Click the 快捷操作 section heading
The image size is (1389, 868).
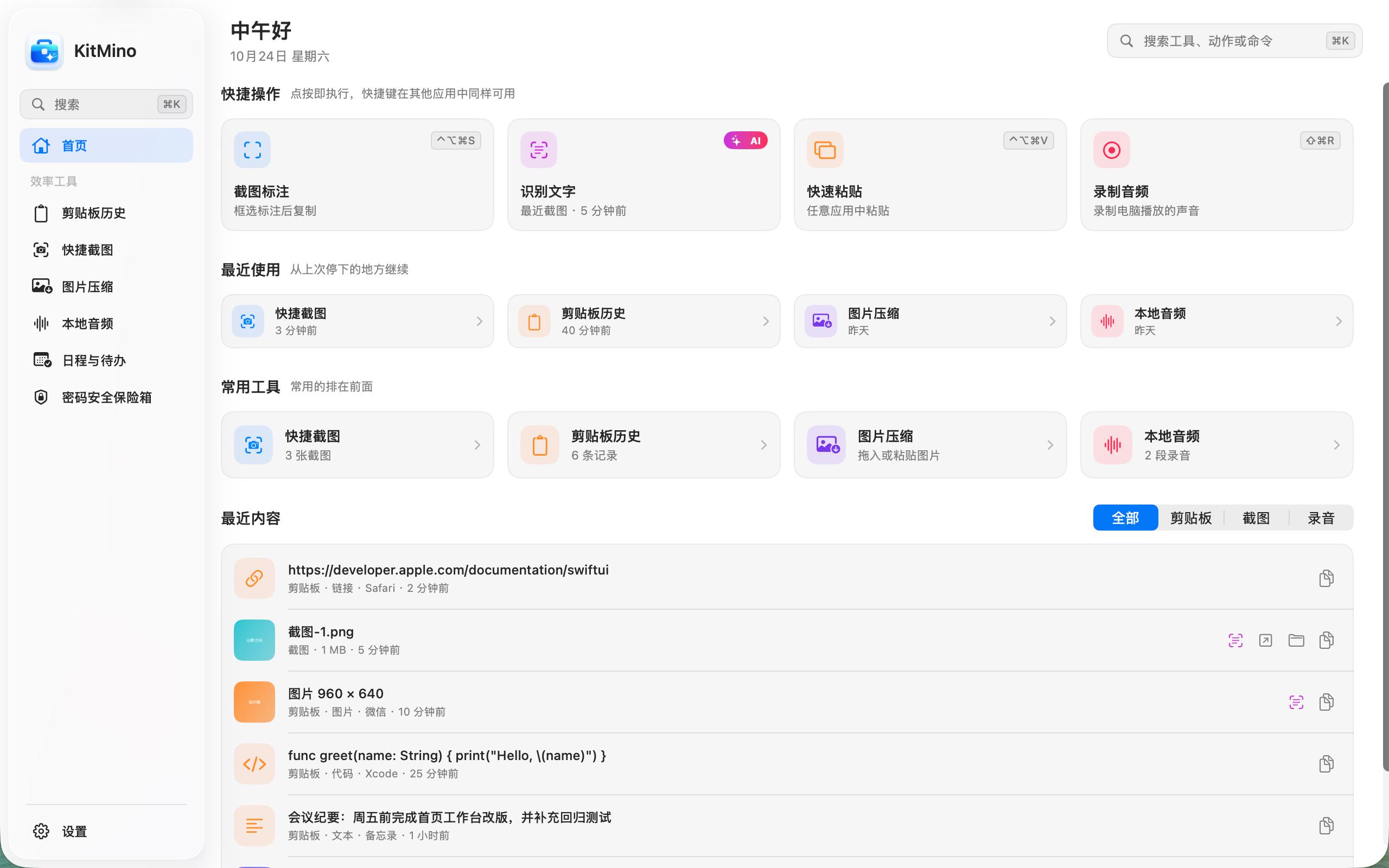[251, 93]
